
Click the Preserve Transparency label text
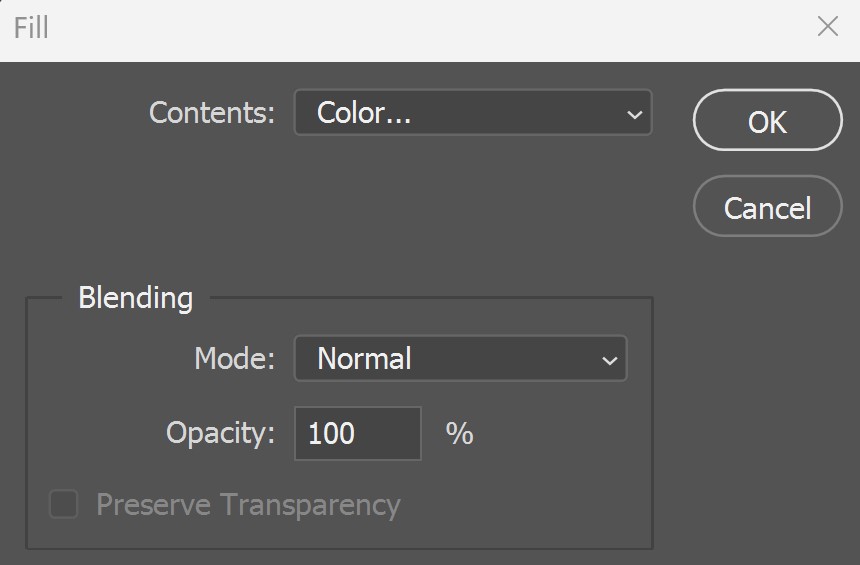(248, 505)
